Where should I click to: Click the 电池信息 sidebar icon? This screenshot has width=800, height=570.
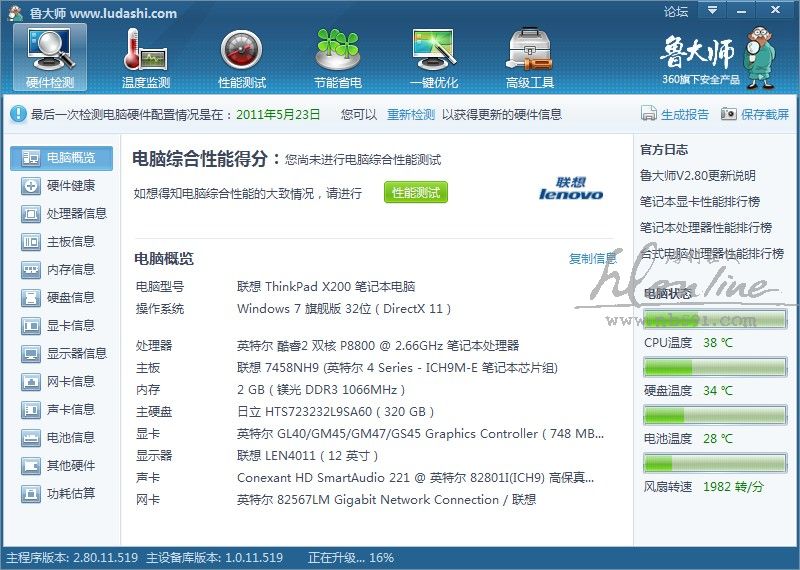31,438
